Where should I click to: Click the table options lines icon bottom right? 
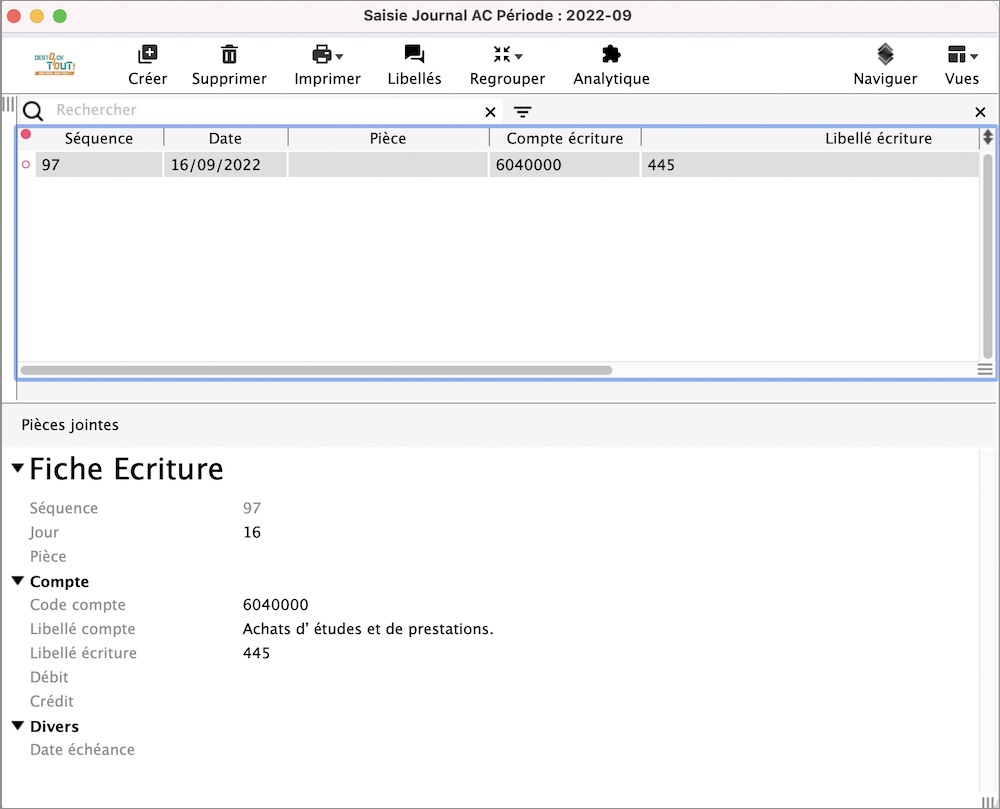(x=985, y=370)
